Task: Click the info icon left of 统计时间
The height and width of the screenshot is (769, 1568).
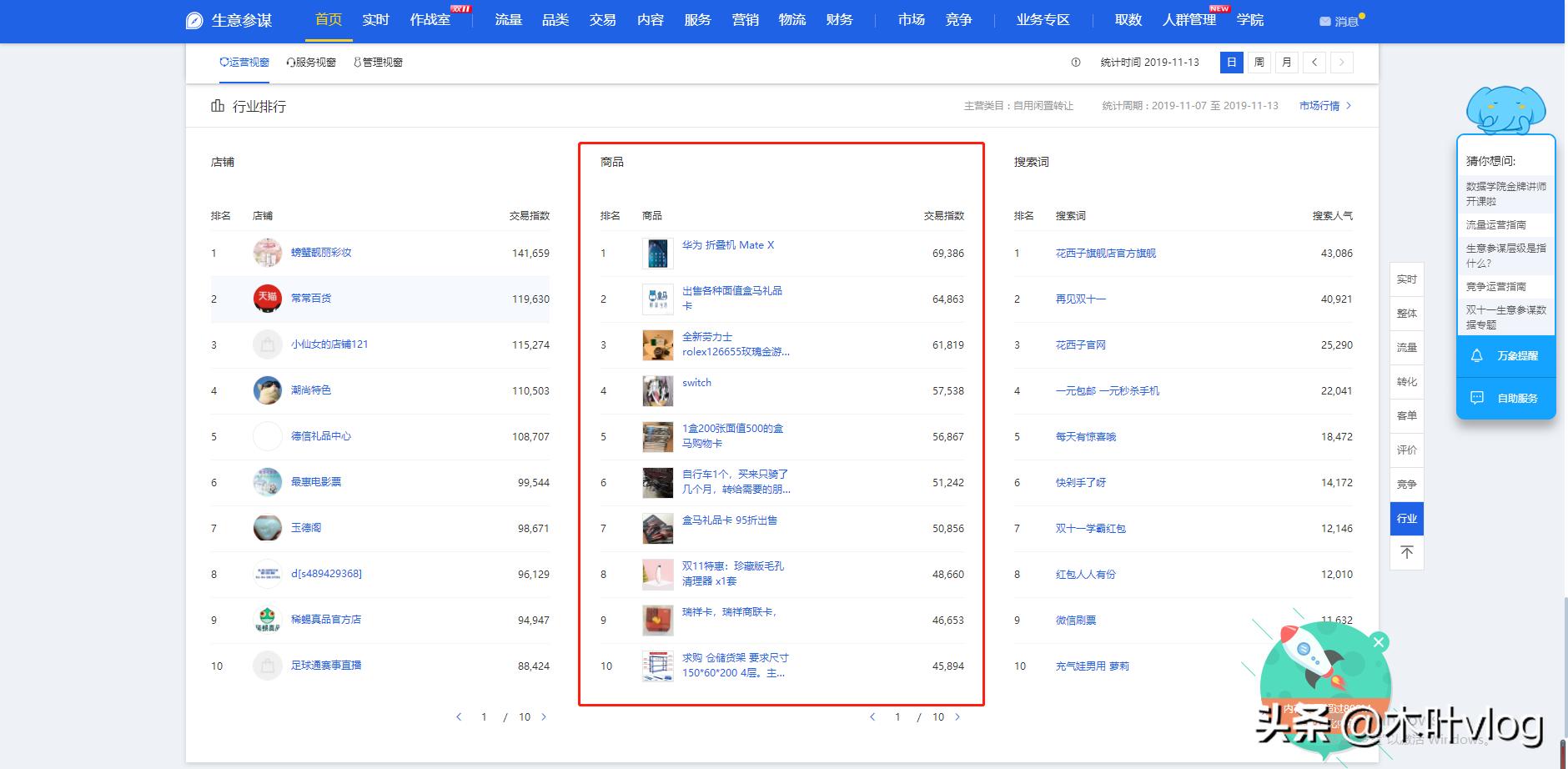Action: [x=1075, y=62]
